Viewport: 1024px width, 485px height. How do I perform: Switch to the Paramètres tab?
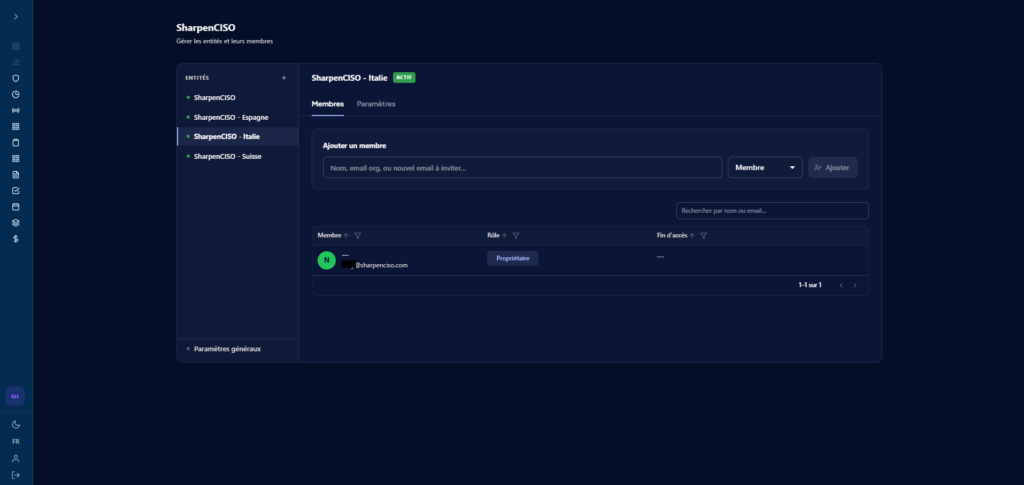click(x=376, y=104)
